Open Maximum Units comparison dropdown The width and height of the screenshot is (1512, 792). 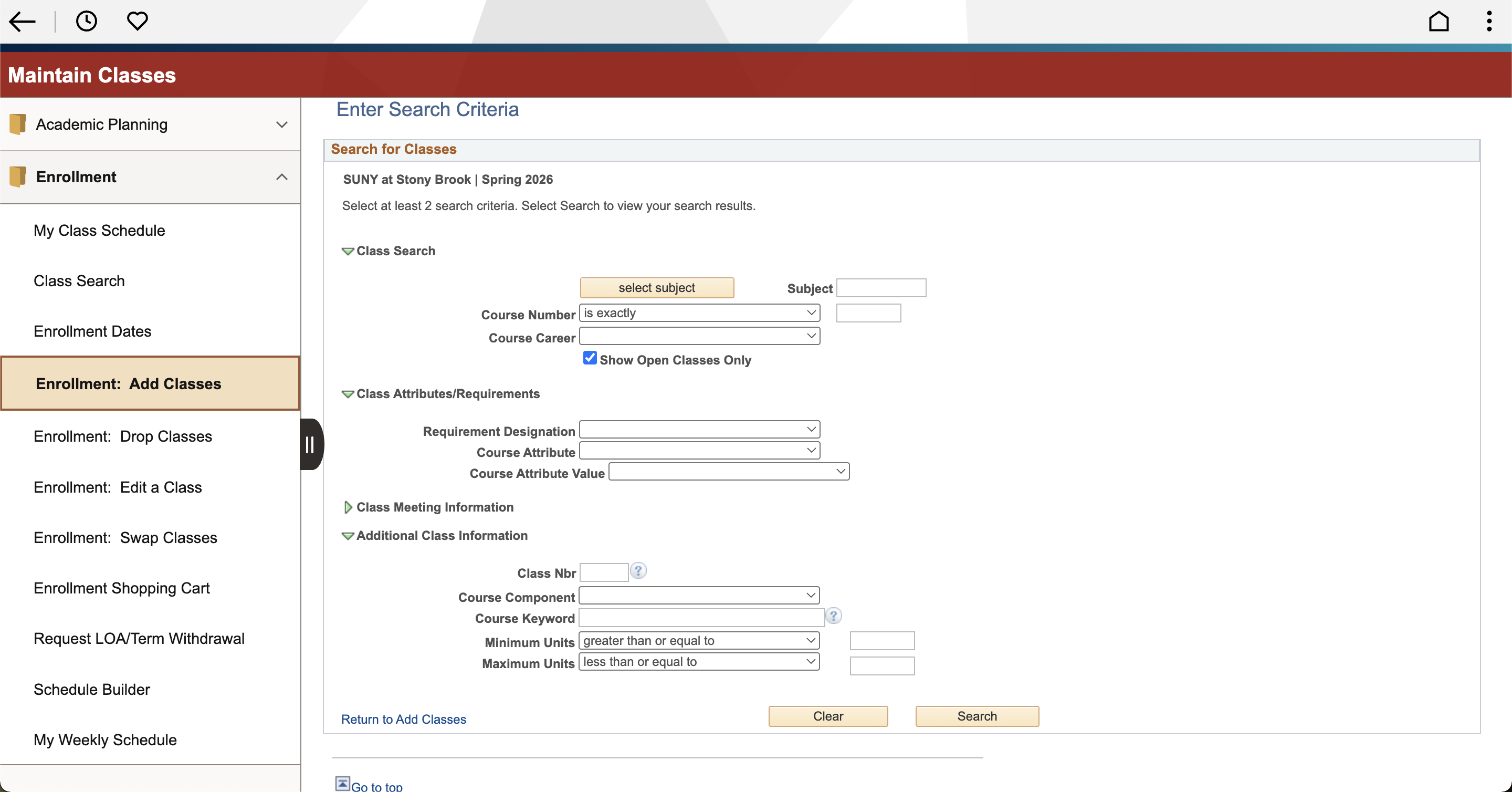tap(698, 662)
